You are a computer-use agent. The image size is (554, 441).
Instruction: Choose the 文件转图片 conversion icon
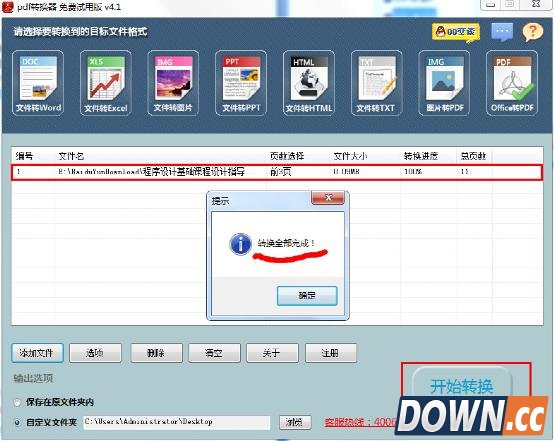click(173, 83)
